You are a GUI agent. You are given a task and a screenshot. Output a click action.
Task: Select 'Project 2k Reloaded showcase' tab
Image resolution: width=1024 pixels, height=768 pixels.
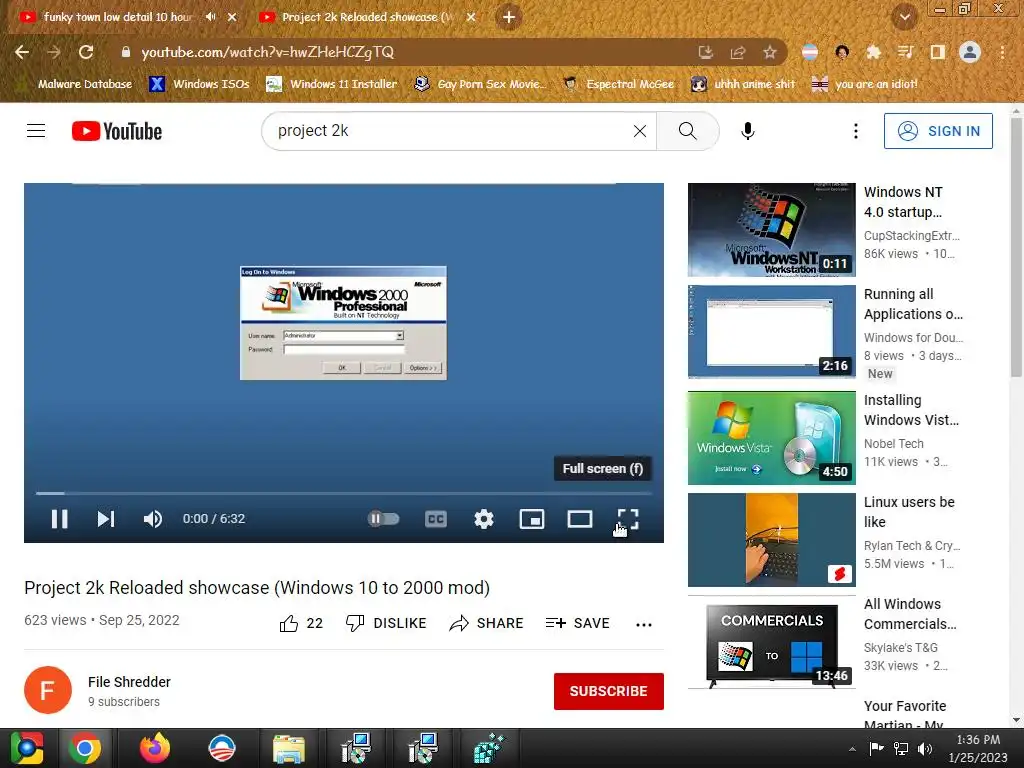[x=367, y=17]
